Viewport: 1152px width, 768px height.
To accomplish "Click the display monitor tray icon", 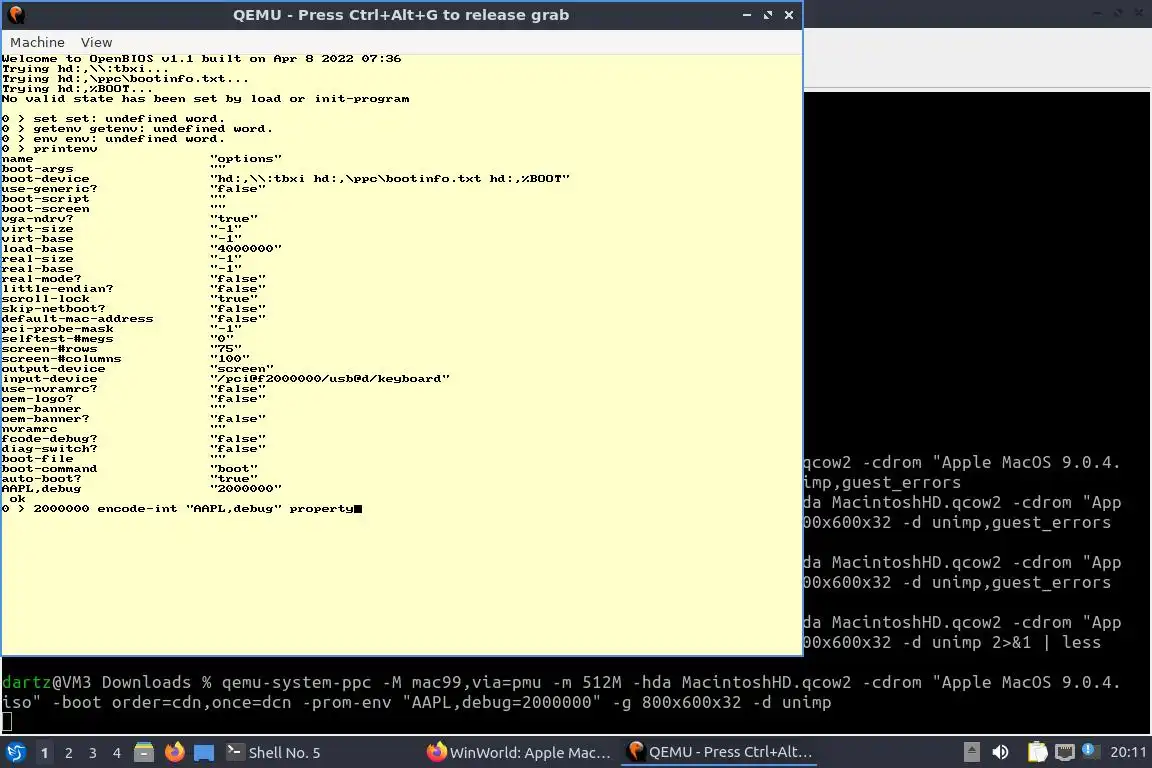I will click(x=1065, y=752).
